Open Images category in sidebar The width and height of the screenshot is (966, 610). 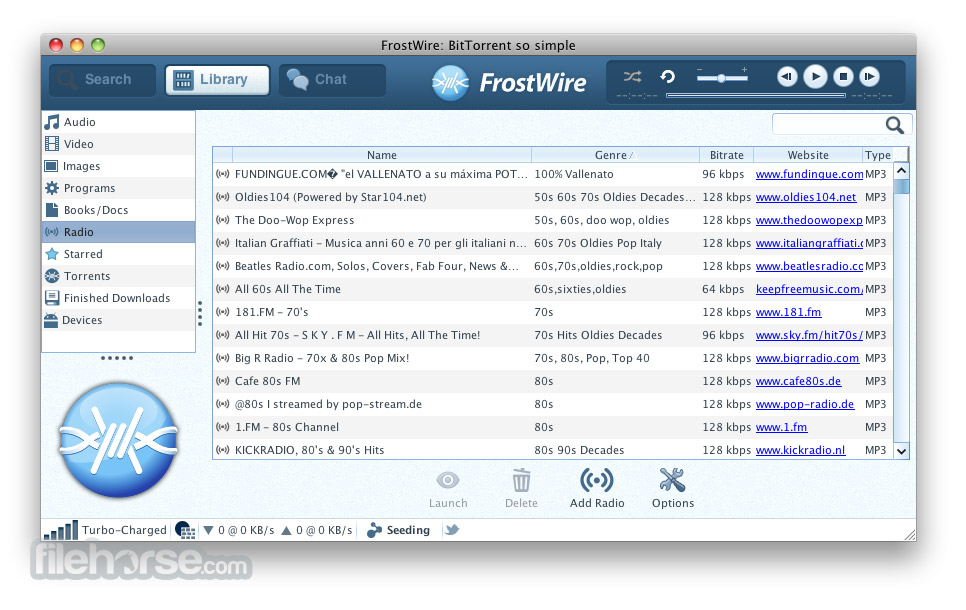(118, 166)
